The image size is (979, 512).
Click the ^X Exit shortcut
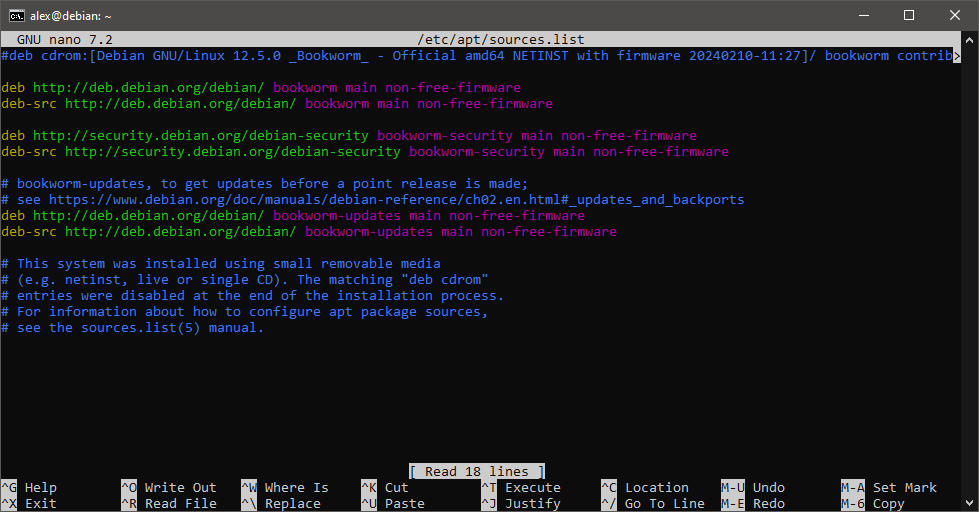[30, 504]
